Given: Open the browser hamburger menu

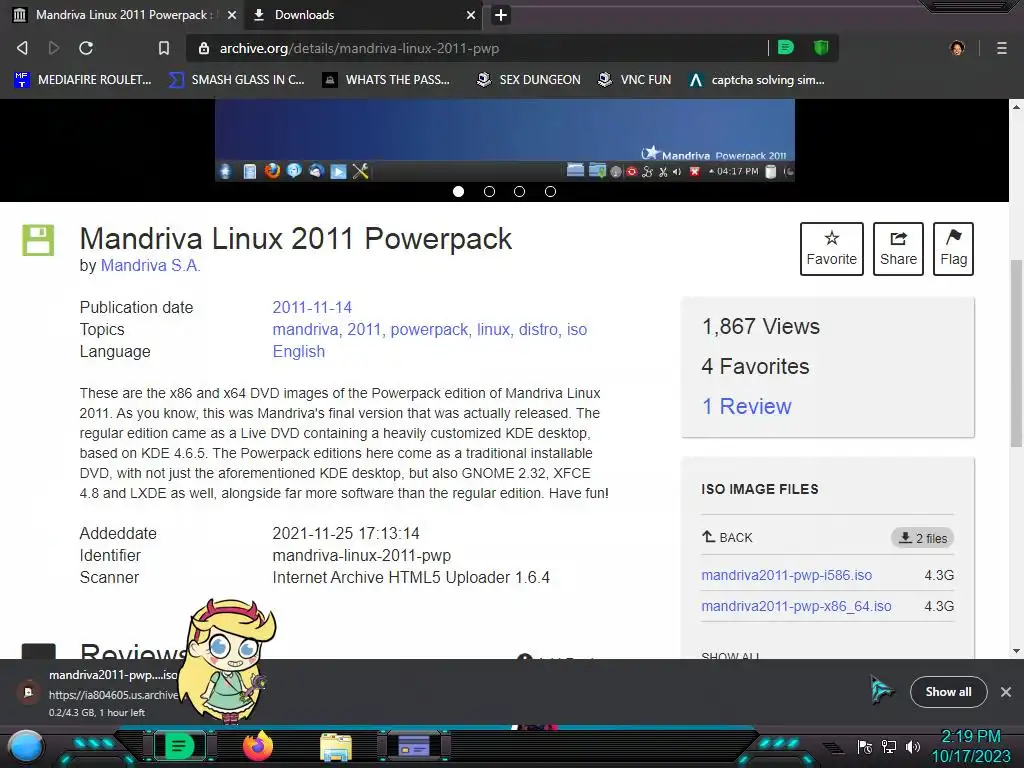Looking at the screenshot, I should pyautogui.click(x=1001, y=48).
